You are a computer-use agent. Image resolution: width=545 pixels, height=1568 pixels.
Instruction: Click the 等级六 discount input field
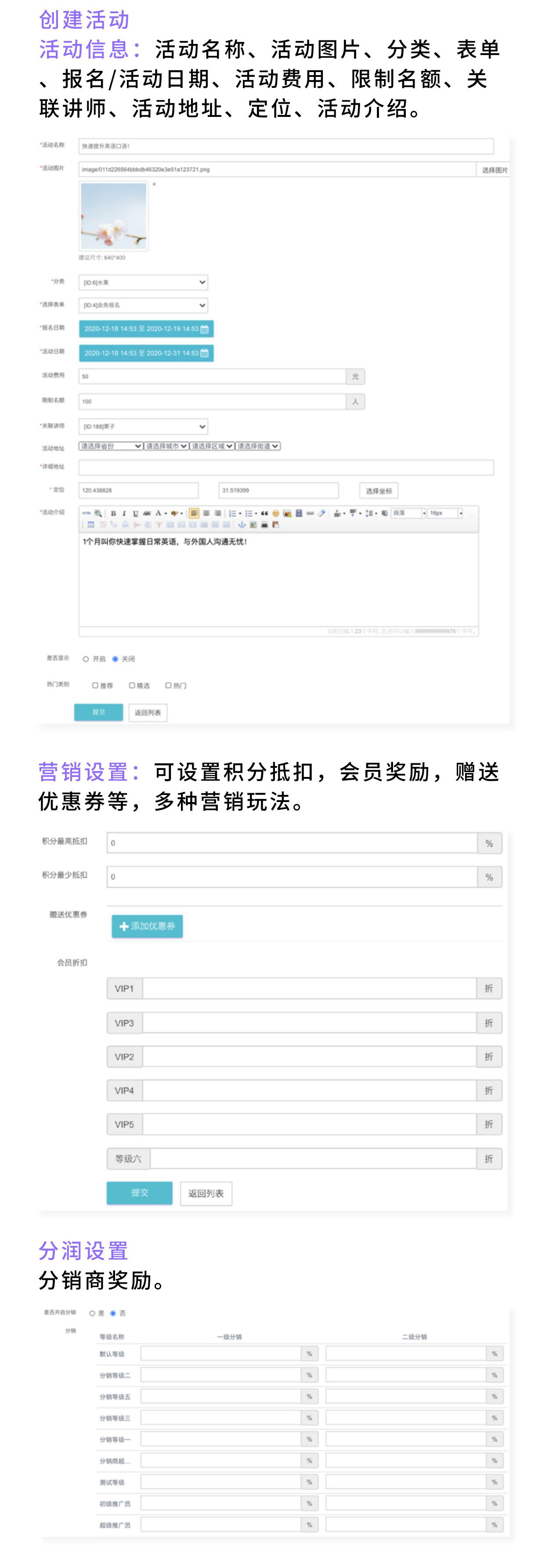(313, 1159)
